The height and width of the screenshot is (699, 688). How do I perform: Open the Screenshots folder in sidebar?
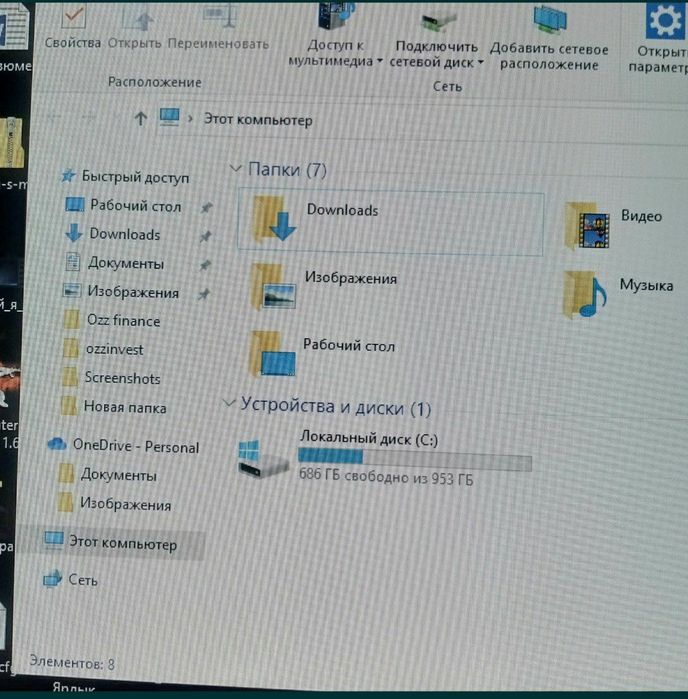122,378
